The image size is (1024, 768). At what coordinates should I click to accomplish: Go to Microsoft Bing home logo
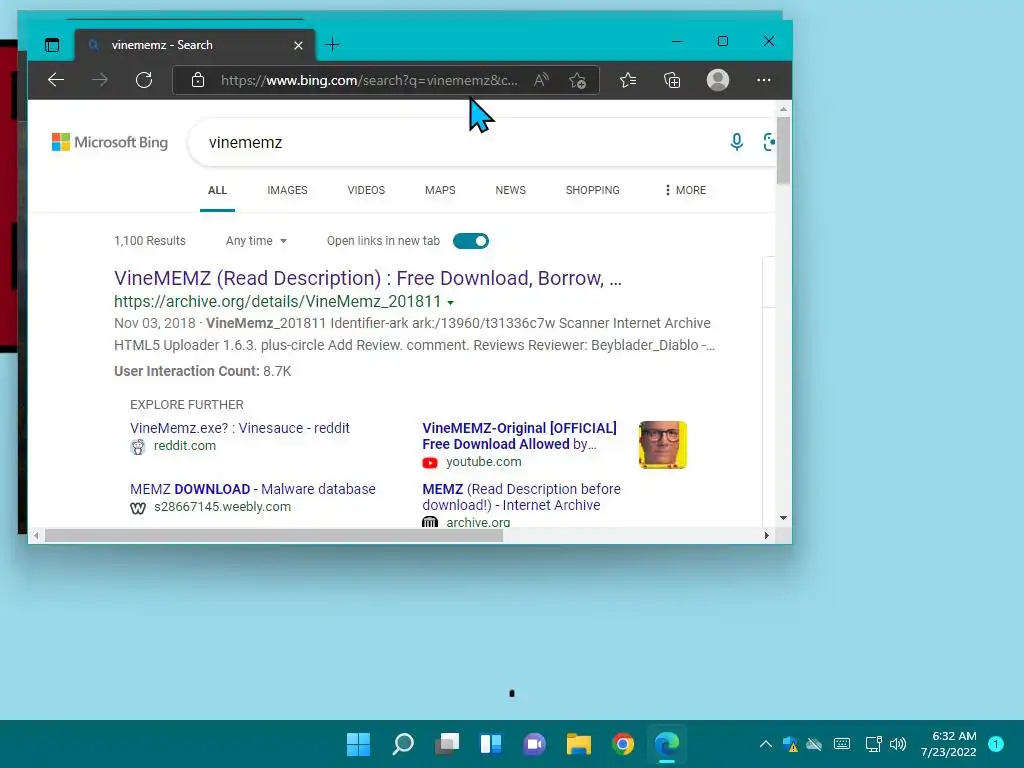pyautogui.click(x=110, y=142)
